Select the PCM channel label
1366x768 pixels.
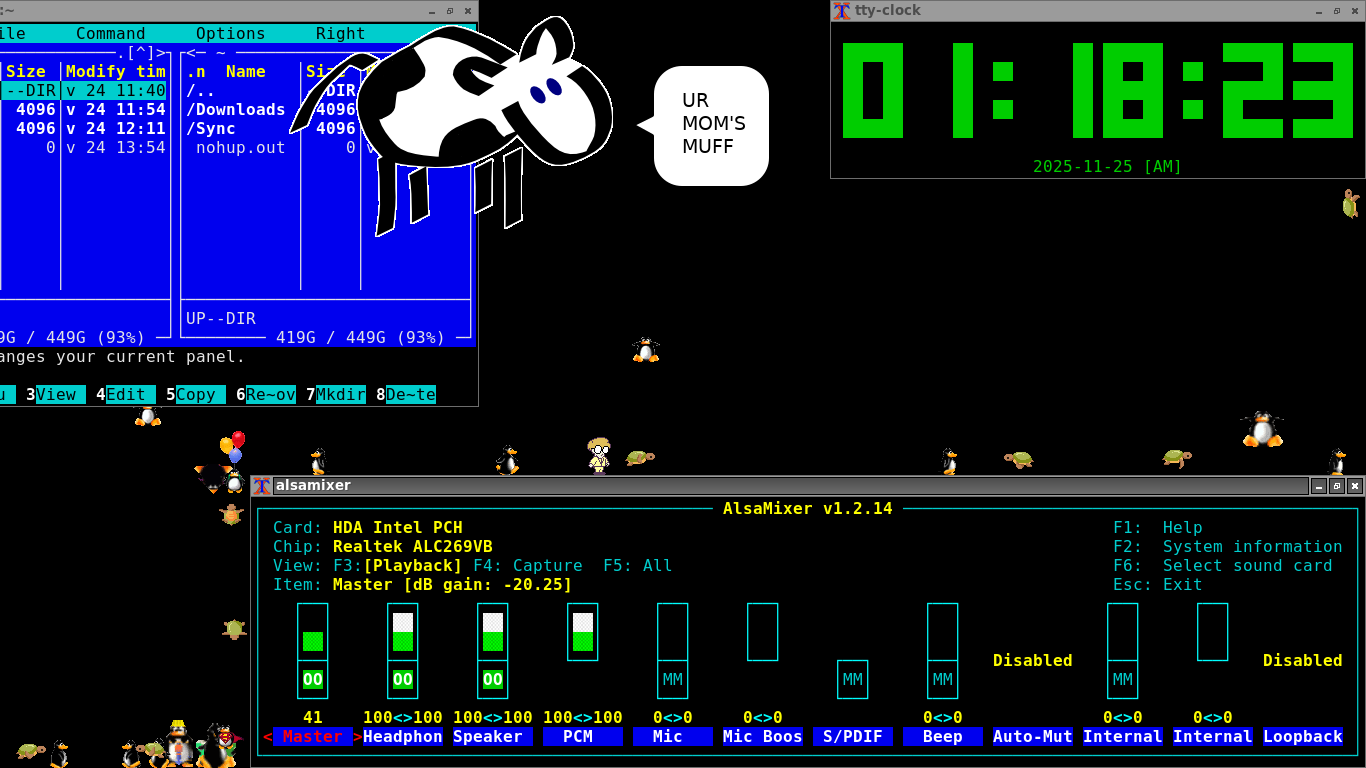[583, 736]
